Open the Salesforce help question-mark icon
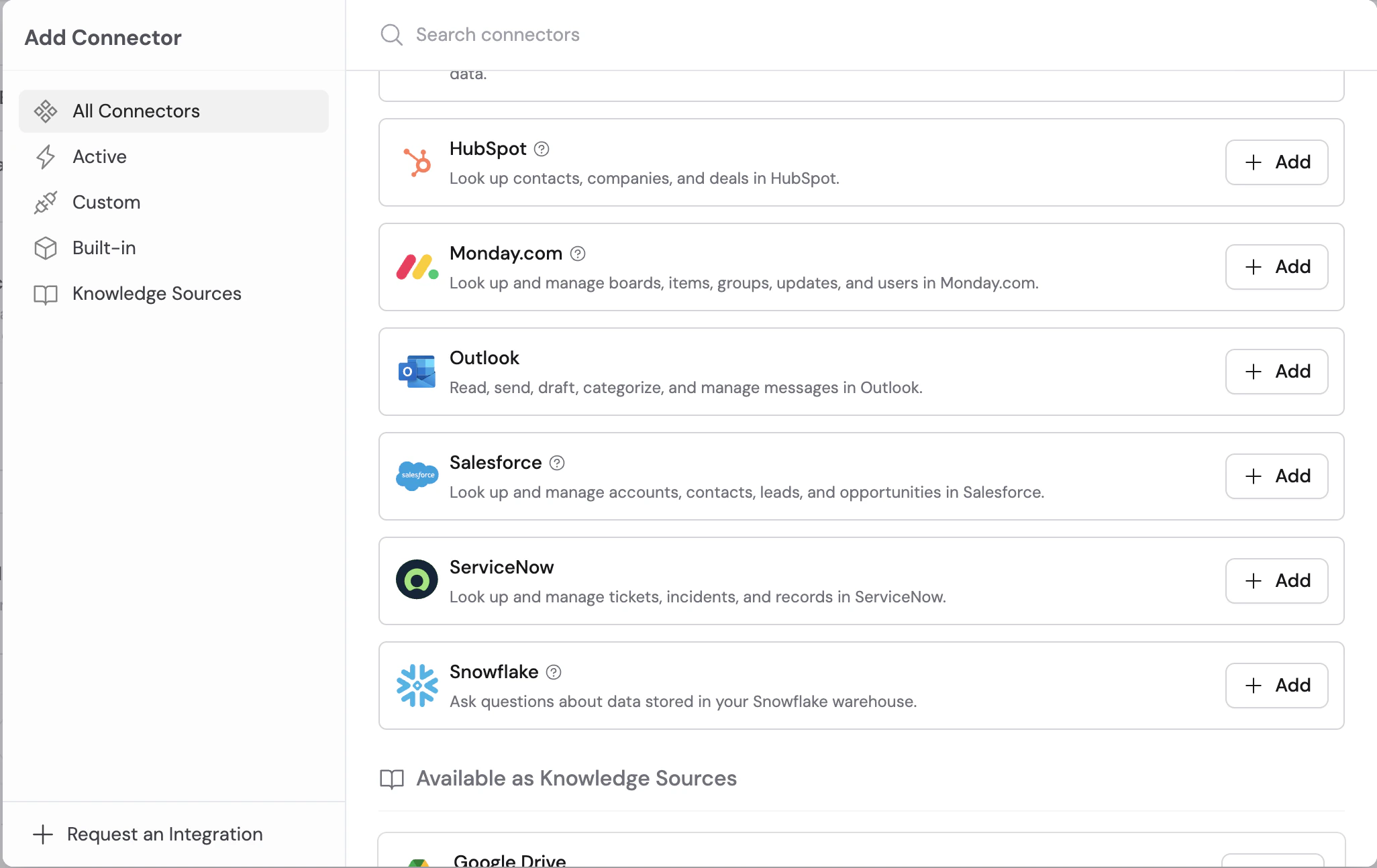 click(557, 463)
